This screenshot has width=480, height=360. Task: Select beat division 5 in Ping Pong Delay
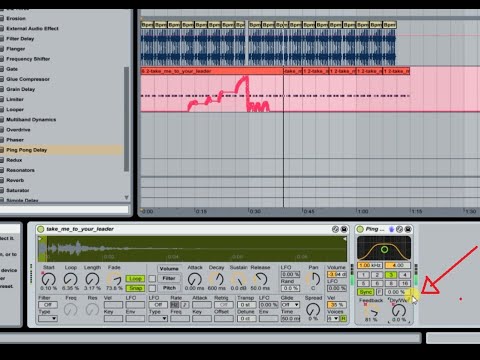[363, 283]
